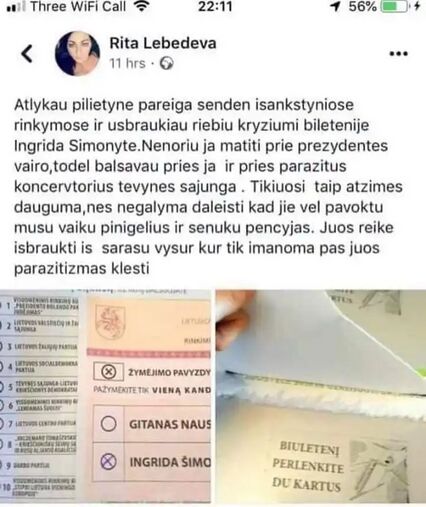This screenshot has height=507, width=426.
Task: Open the three-dot post options menu
Action: point(399,54)
